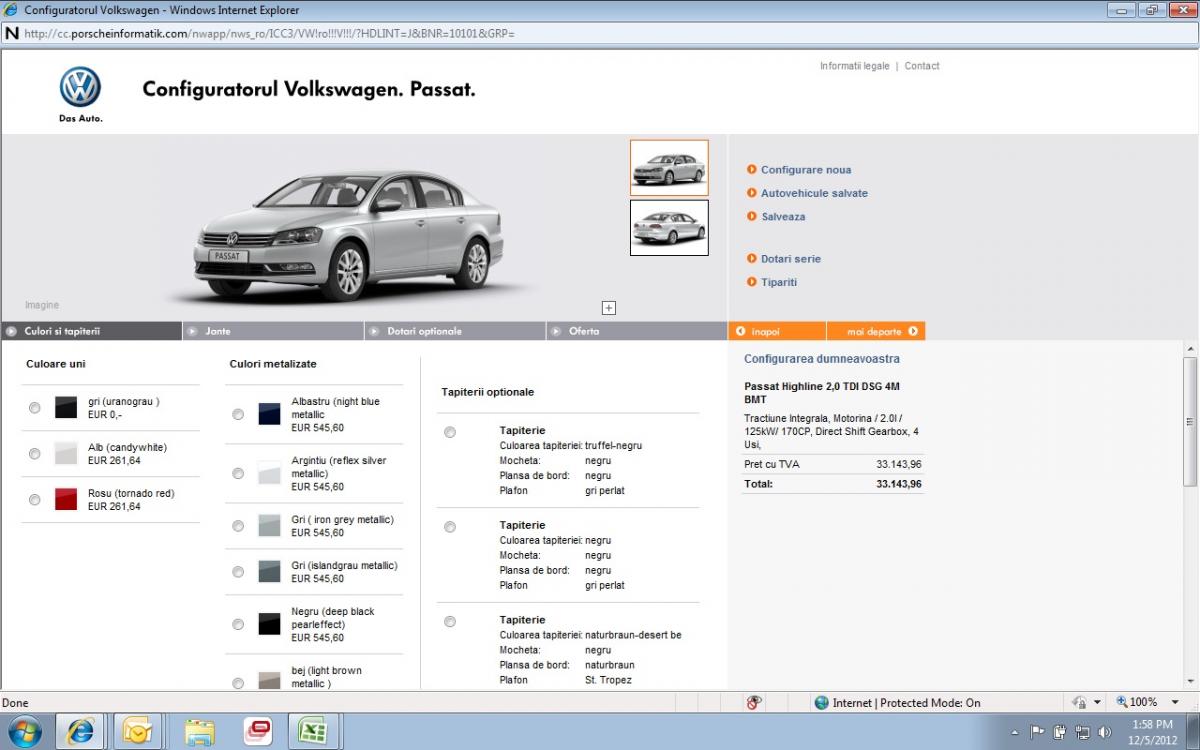Viewport: 1200px width, 750px height.
Task: Click the Autovehicule salvate bullet icon
Action: click(x=752, y=193)
